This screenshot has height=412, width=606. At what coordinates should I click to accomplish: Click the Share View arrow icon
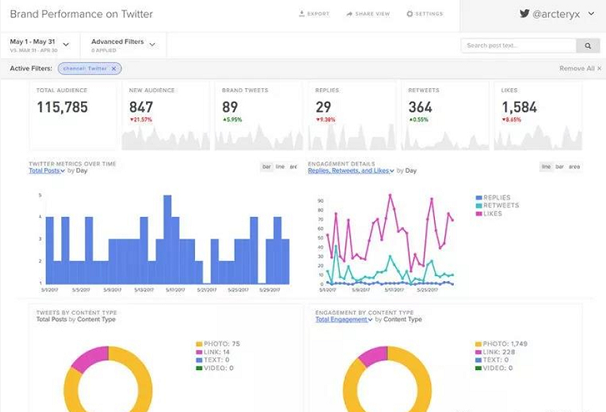pyautogui.click(x=349, y=14)
